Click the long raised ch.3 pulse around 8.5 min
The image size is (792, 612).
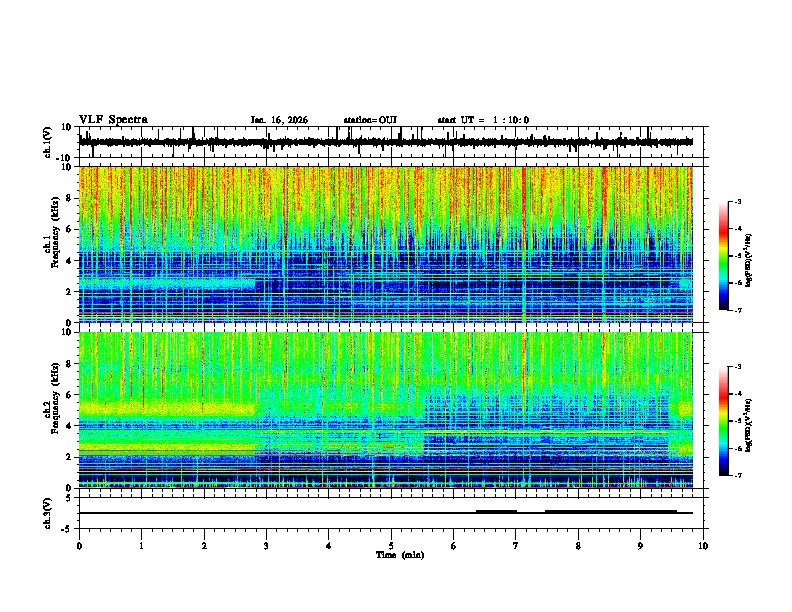(611, 511)
